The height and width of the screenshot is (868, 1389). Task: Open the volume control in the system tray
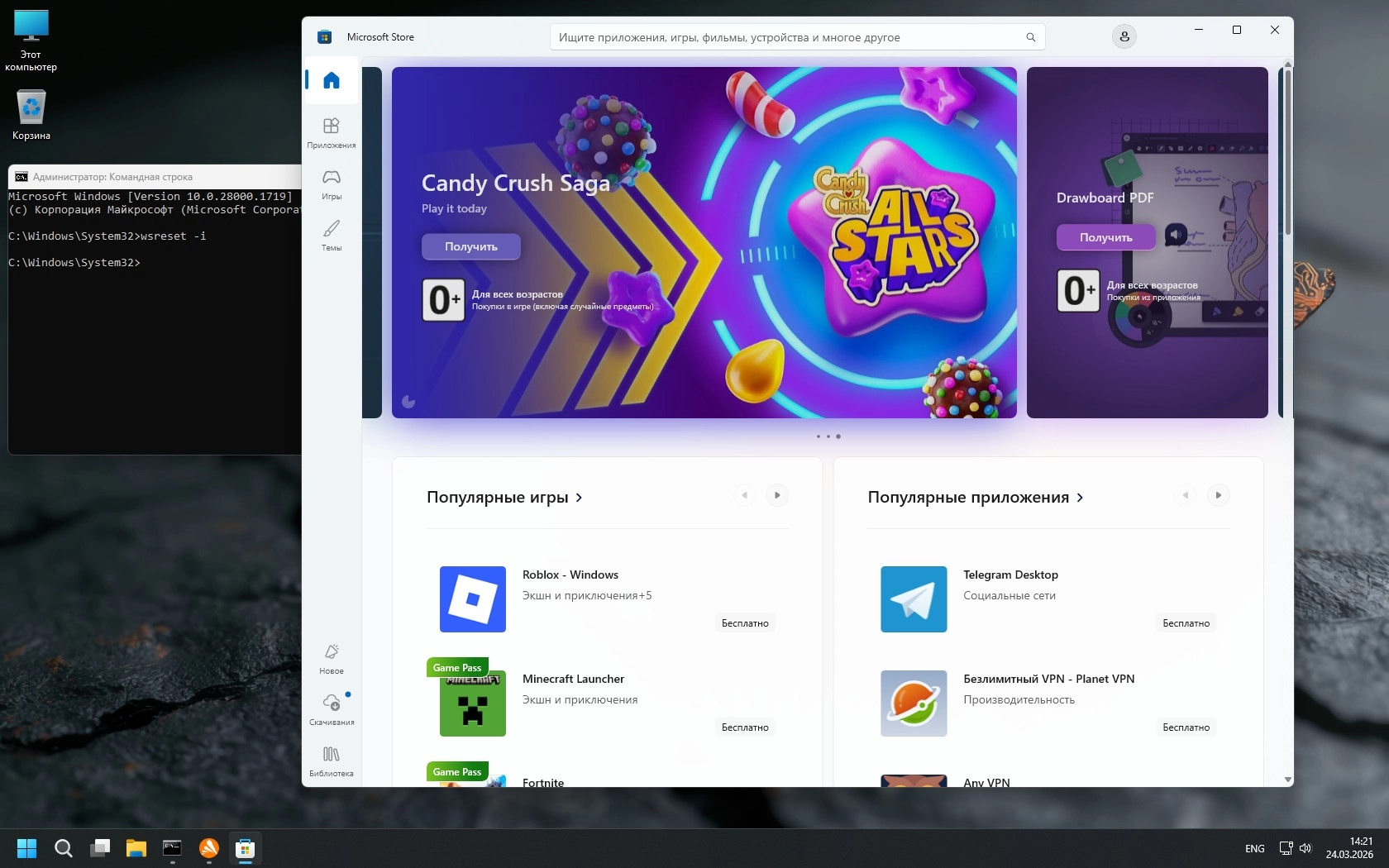click(x=1306, y=848)
